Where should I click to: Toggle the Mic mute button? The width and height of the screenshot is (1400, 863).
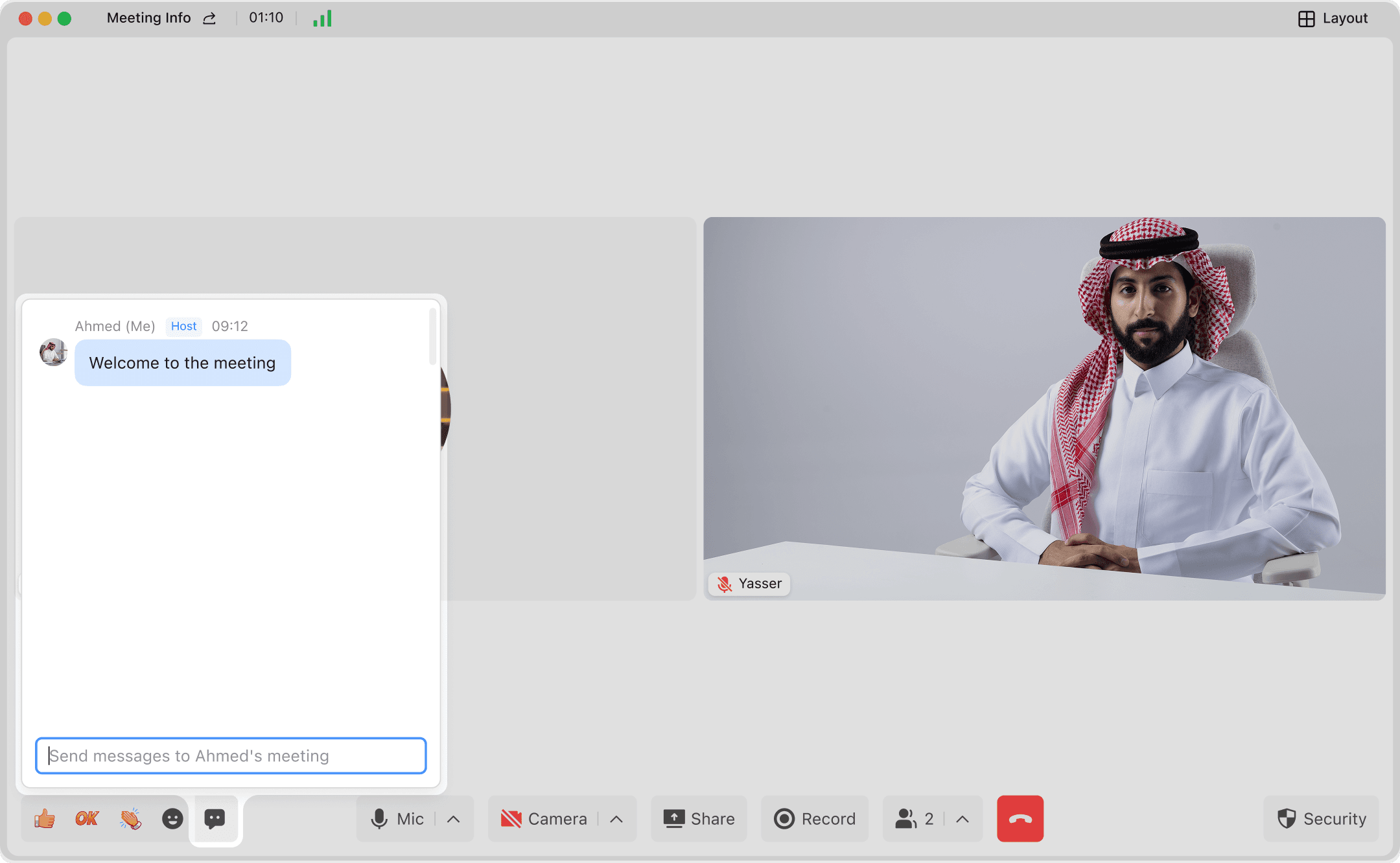(x=397, y=819)
